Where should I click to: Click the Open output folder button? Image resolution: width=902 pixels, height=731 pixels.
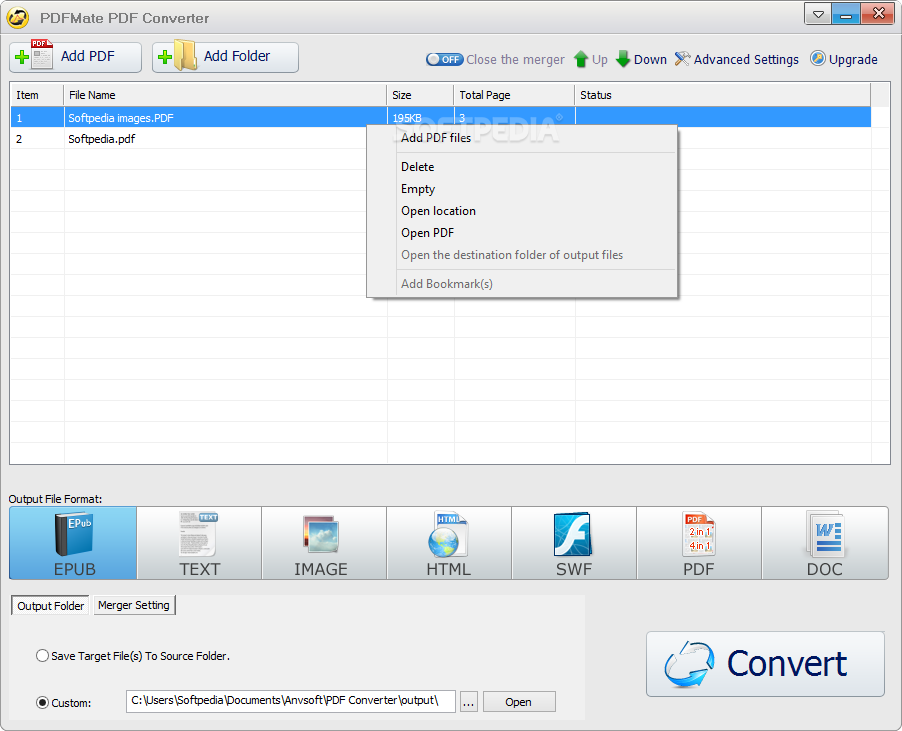(x=519, y=702)
